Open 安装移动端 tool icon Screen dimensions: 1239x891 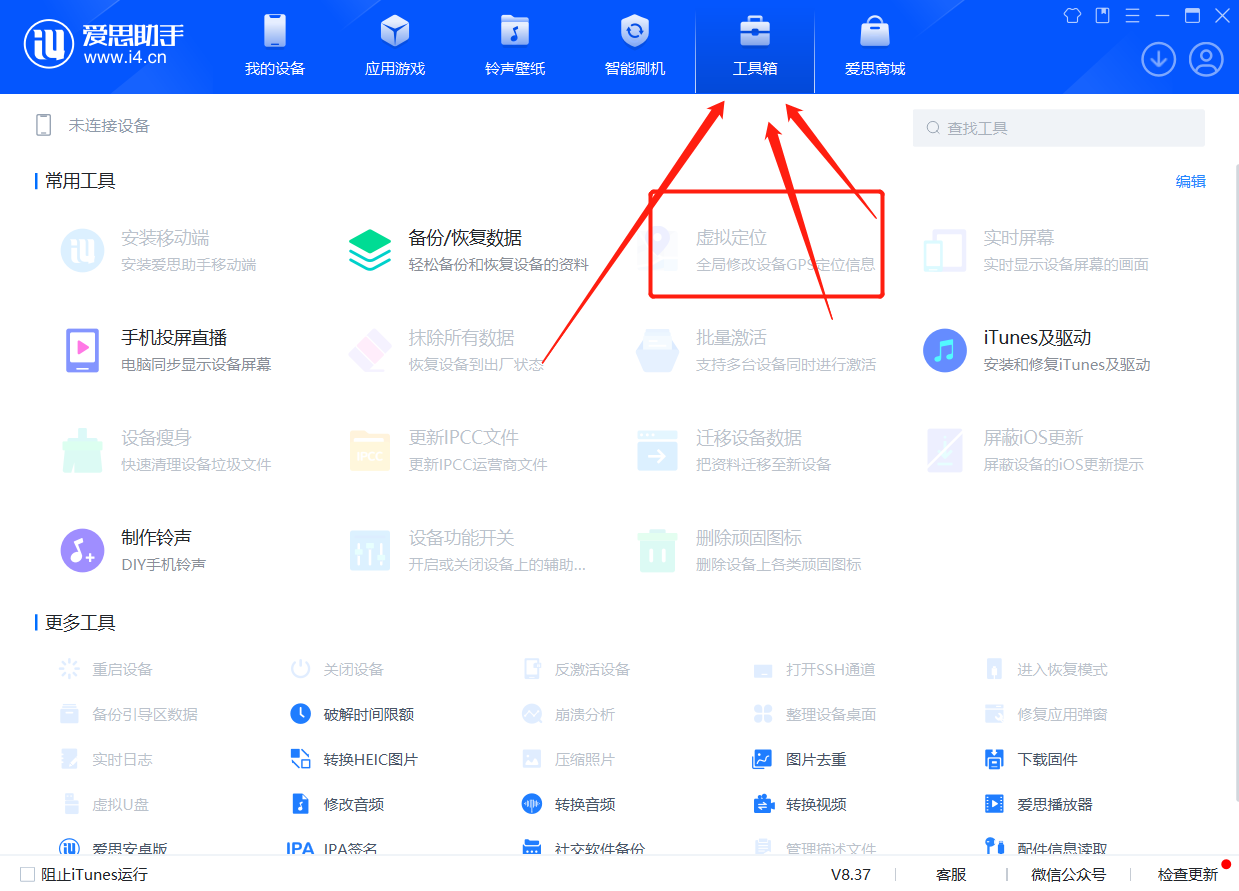tap(82, 250)
